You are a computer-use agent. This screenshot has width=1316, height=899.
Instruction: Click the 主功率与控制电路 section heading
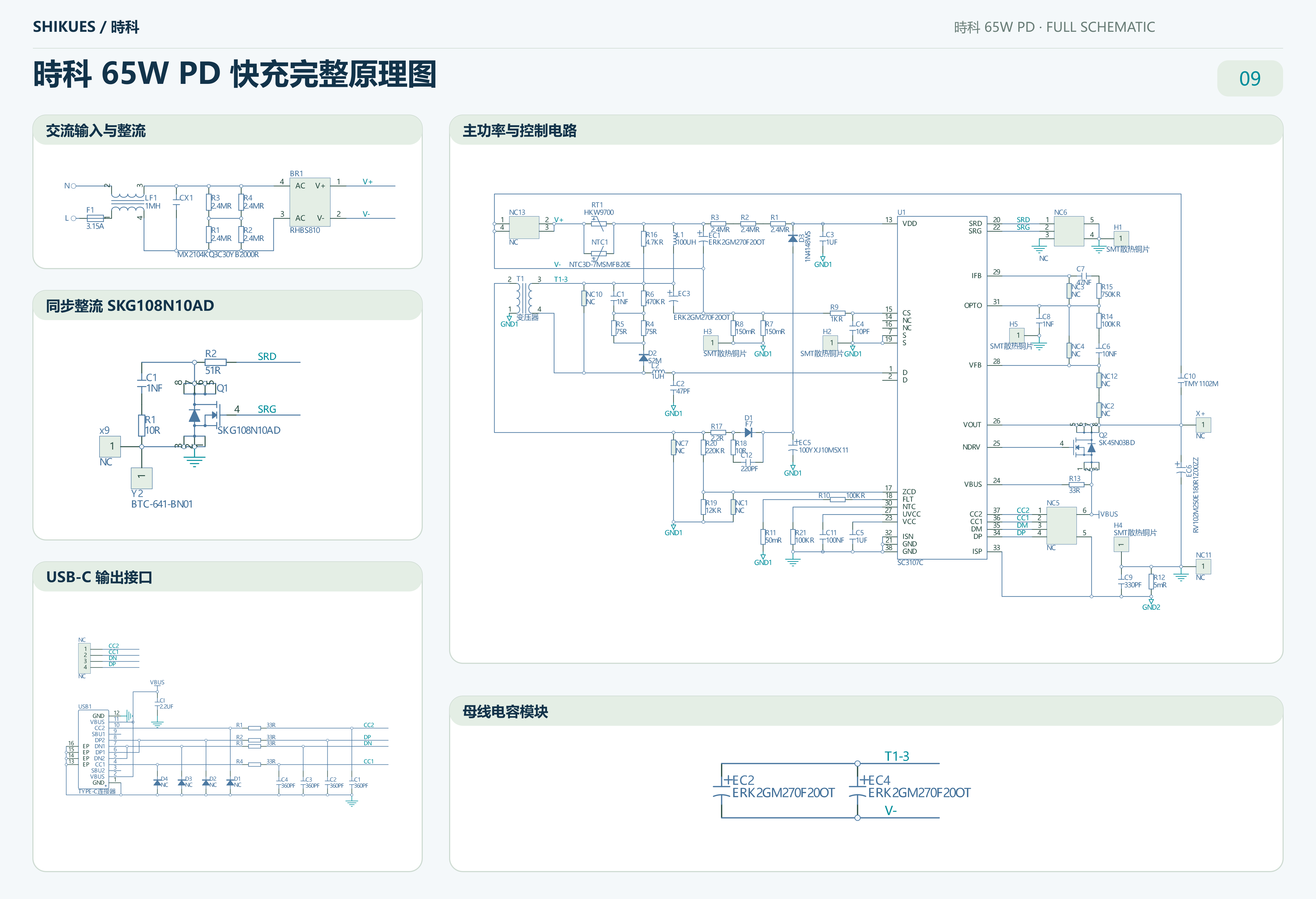[x=520, y=131]
